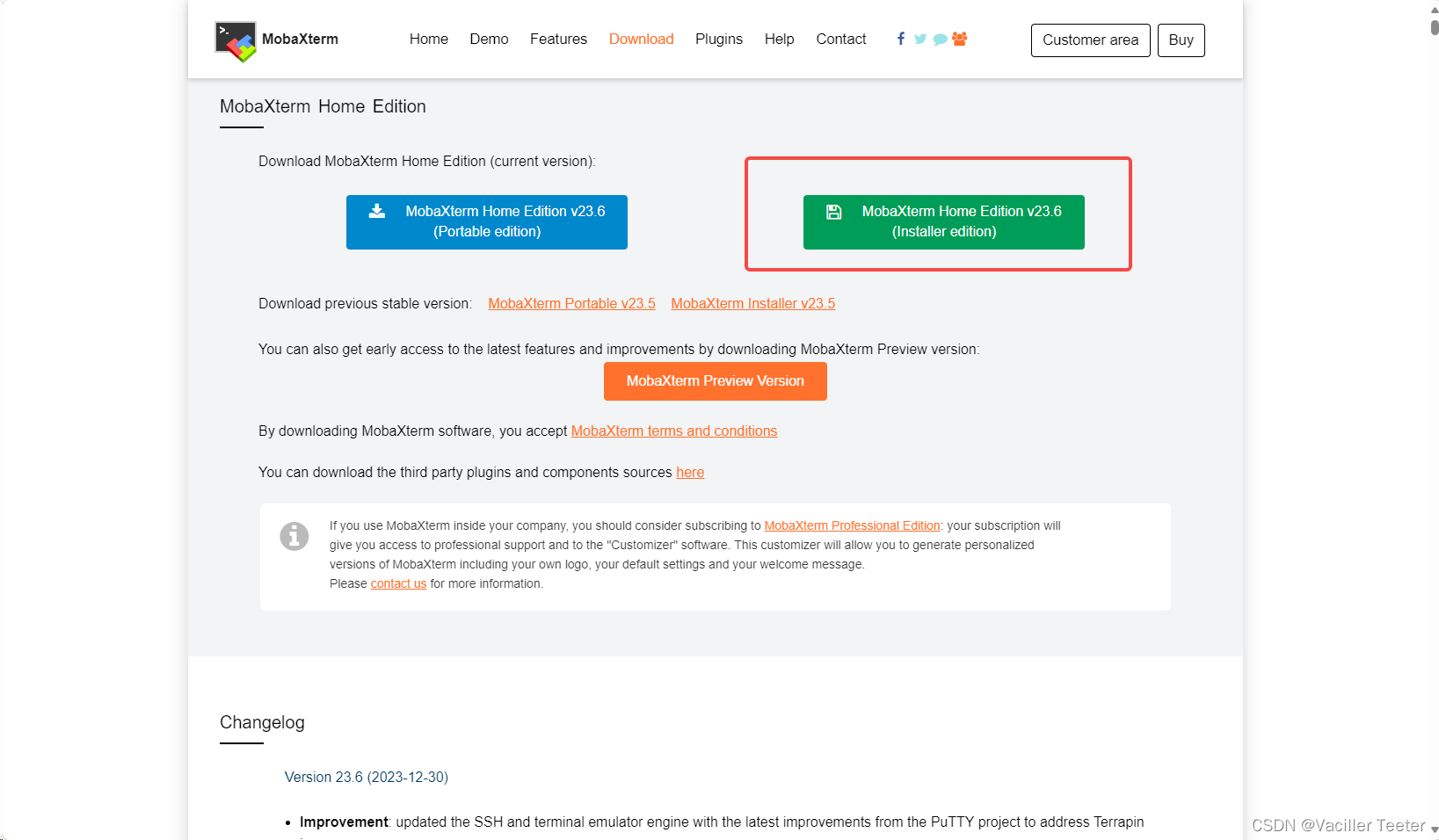Click download arrow icon on Portable edition button
1439x840 pixels.
pos(377,211)
